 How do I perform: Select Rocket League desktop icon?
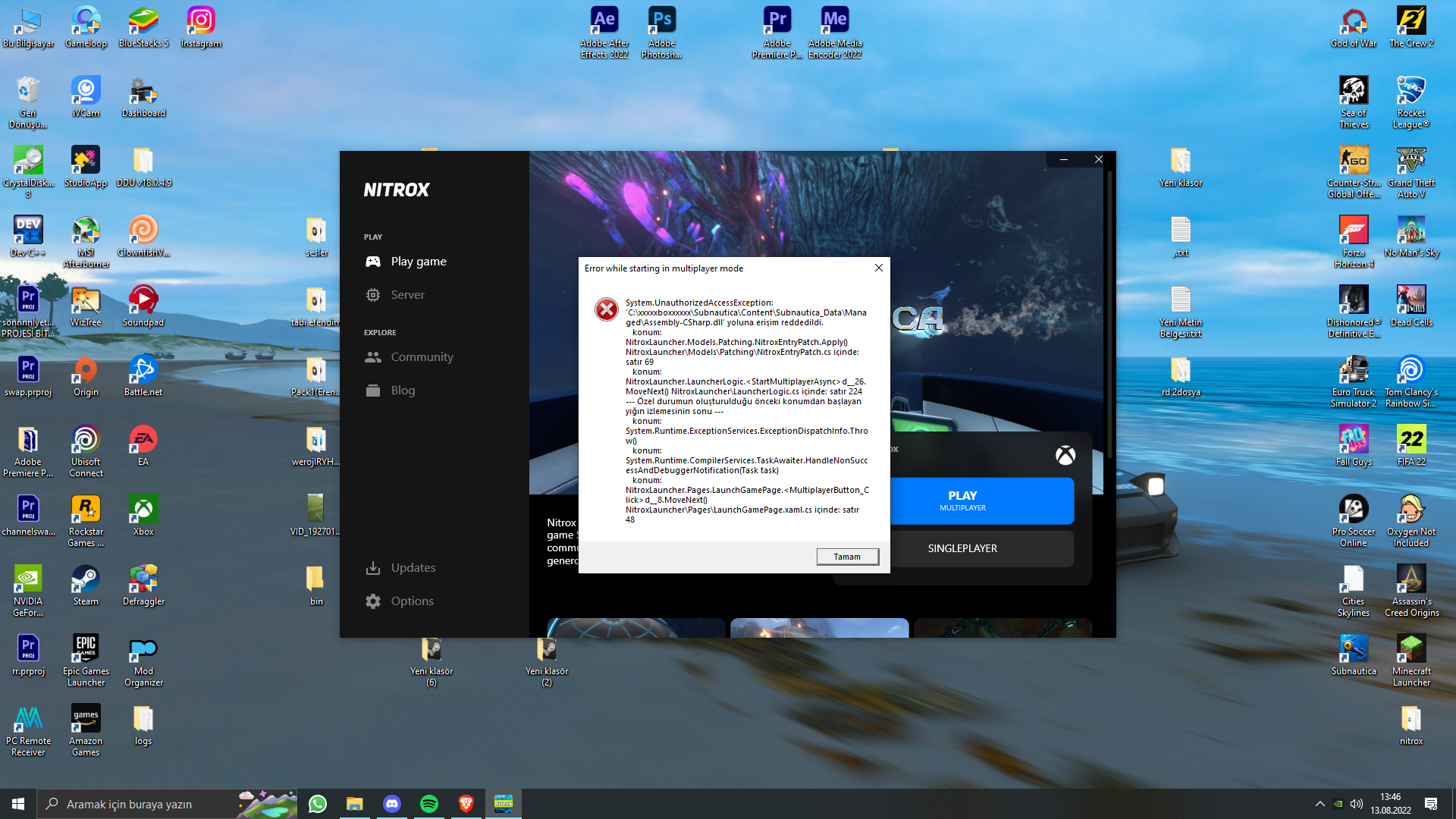click(x=1411, y=102)
